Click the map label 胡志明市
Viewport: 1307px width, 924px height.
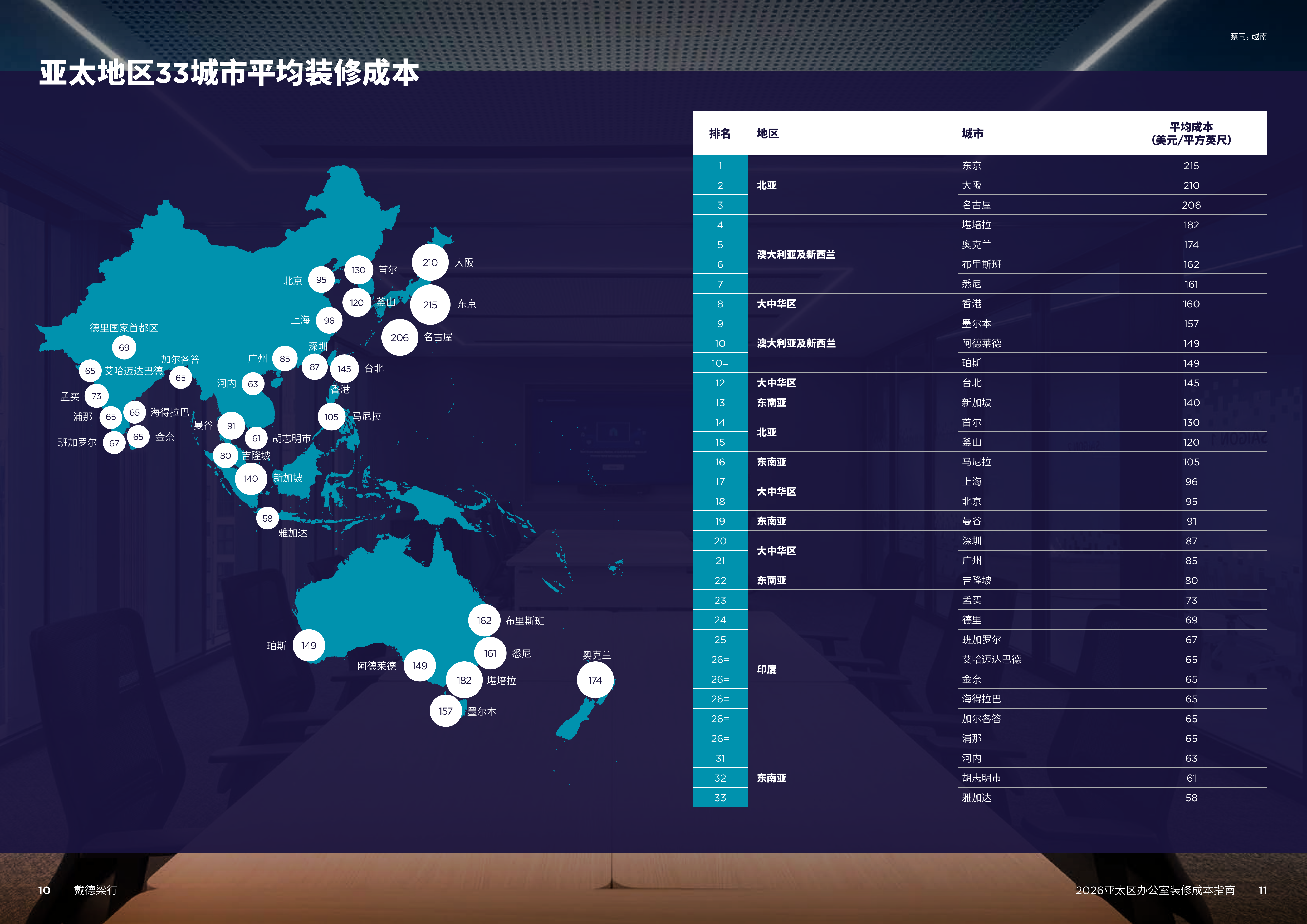291,439
